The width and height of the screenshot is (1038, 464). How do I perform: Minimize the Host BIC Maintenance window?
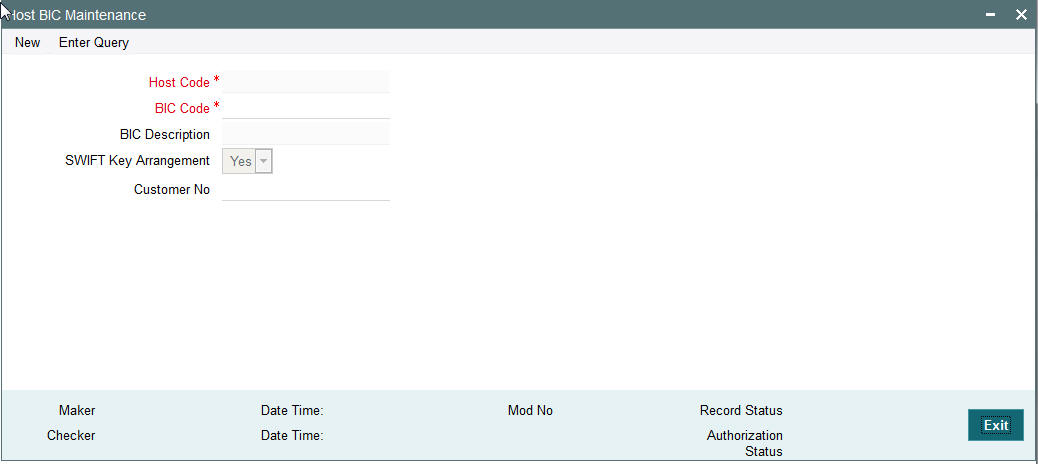coord(990,15)
